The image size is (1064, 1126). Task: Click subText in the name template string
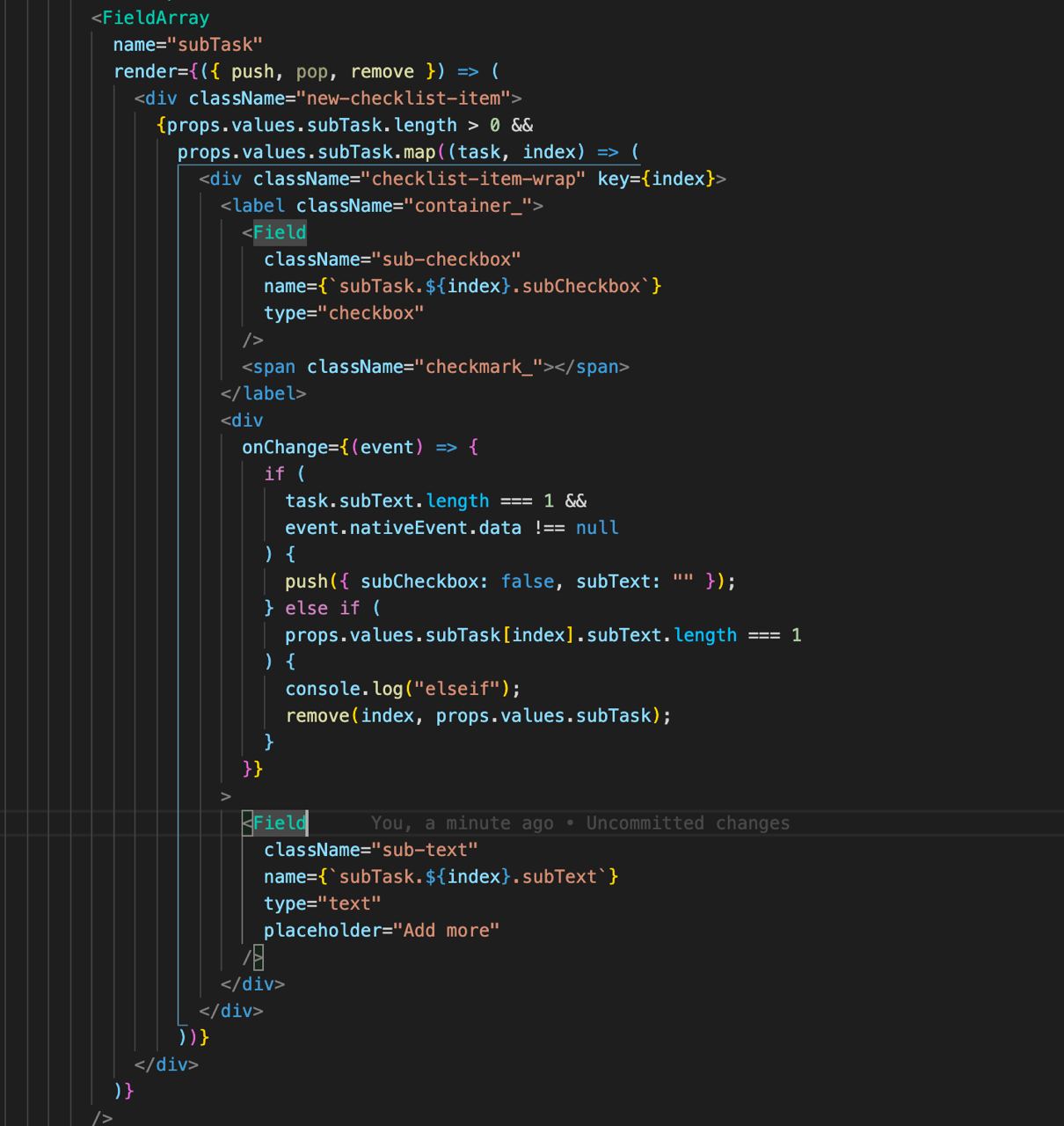tap(559, 877)
